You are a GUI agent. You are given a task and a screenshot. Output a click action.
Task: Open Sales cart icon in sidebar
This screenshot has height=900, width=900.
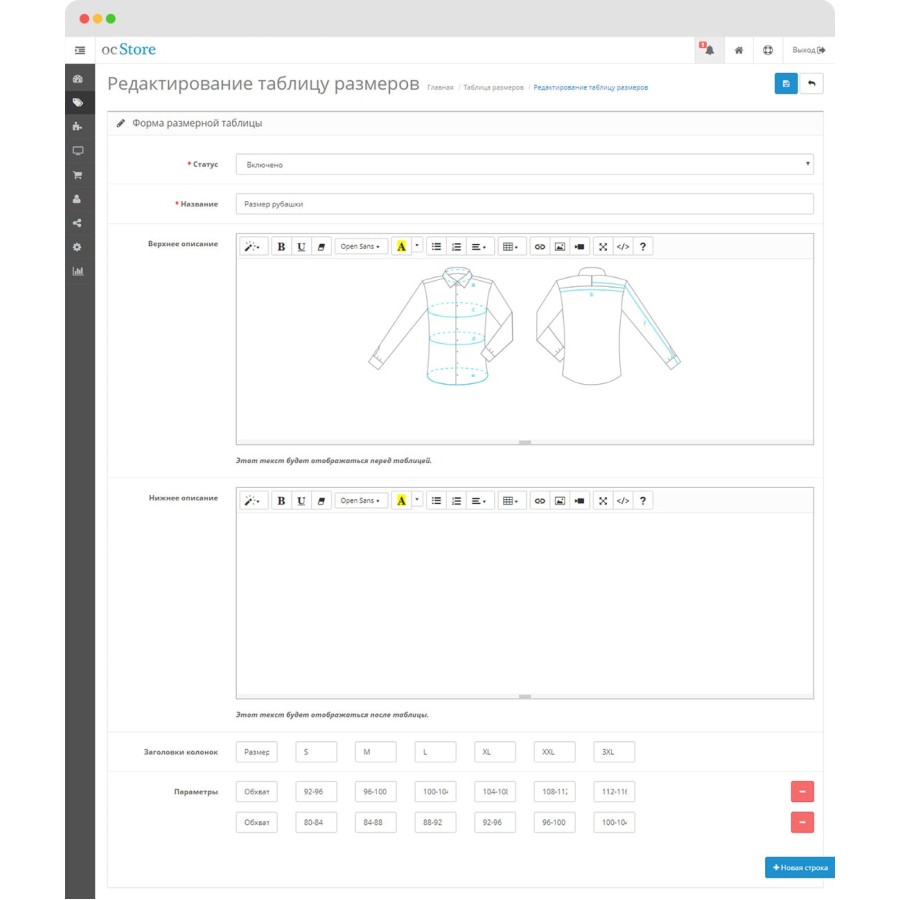coord(78,175)
